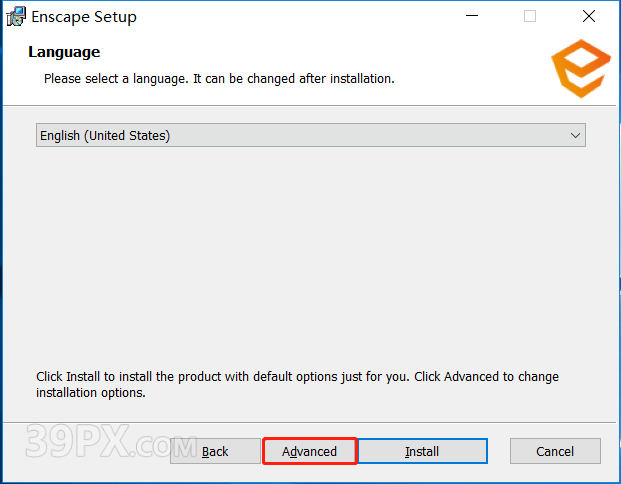
Task: Go to the previous step with Back
Action: pyautogui.click(x=215, y=451)
